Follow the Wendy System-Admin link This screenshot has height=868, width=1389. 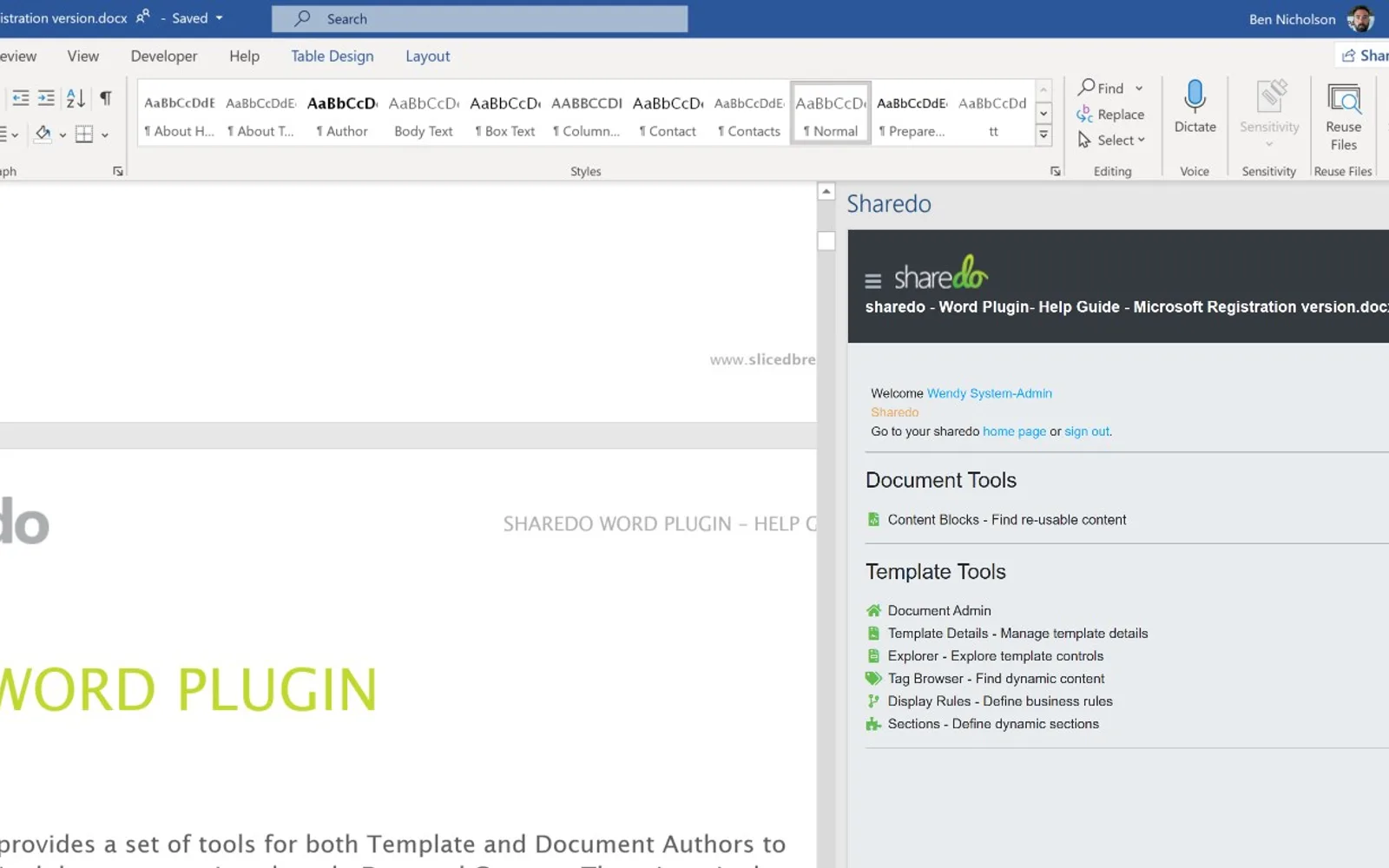pos(990,393)
